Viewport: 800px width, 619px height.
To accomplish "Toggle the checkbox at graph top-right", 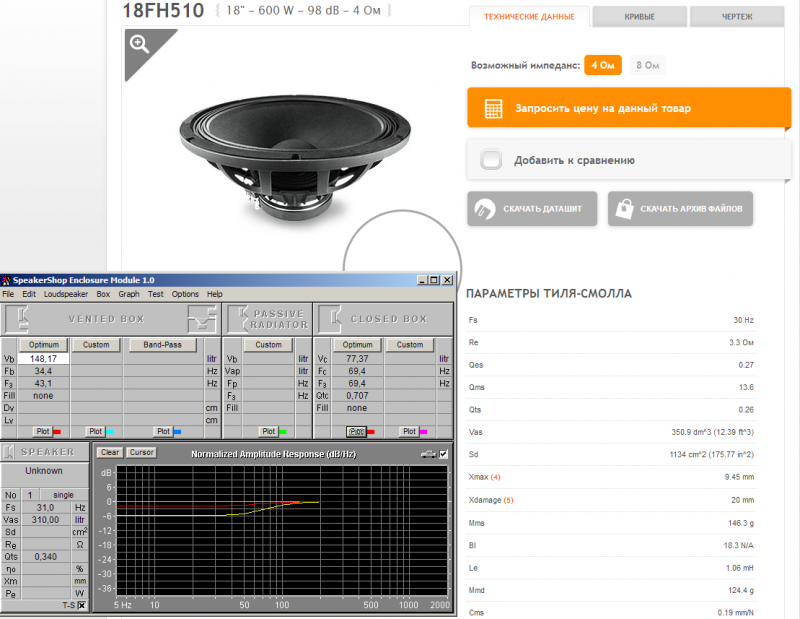I will (x=444, y=453).
